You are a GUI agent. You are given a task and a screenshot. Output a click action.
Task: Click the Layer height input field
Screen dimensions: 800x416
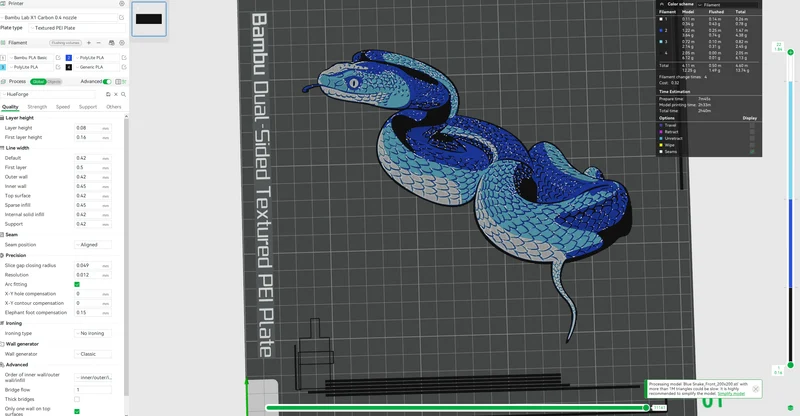(x=93, y=128)
